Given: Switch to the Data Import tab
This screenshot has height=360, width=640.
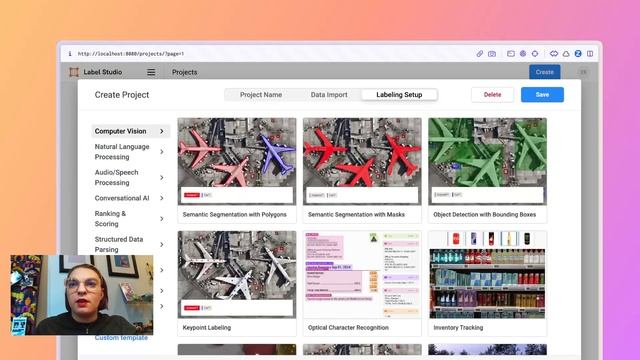Looking at the screenshot, I should tap(329, 95).
